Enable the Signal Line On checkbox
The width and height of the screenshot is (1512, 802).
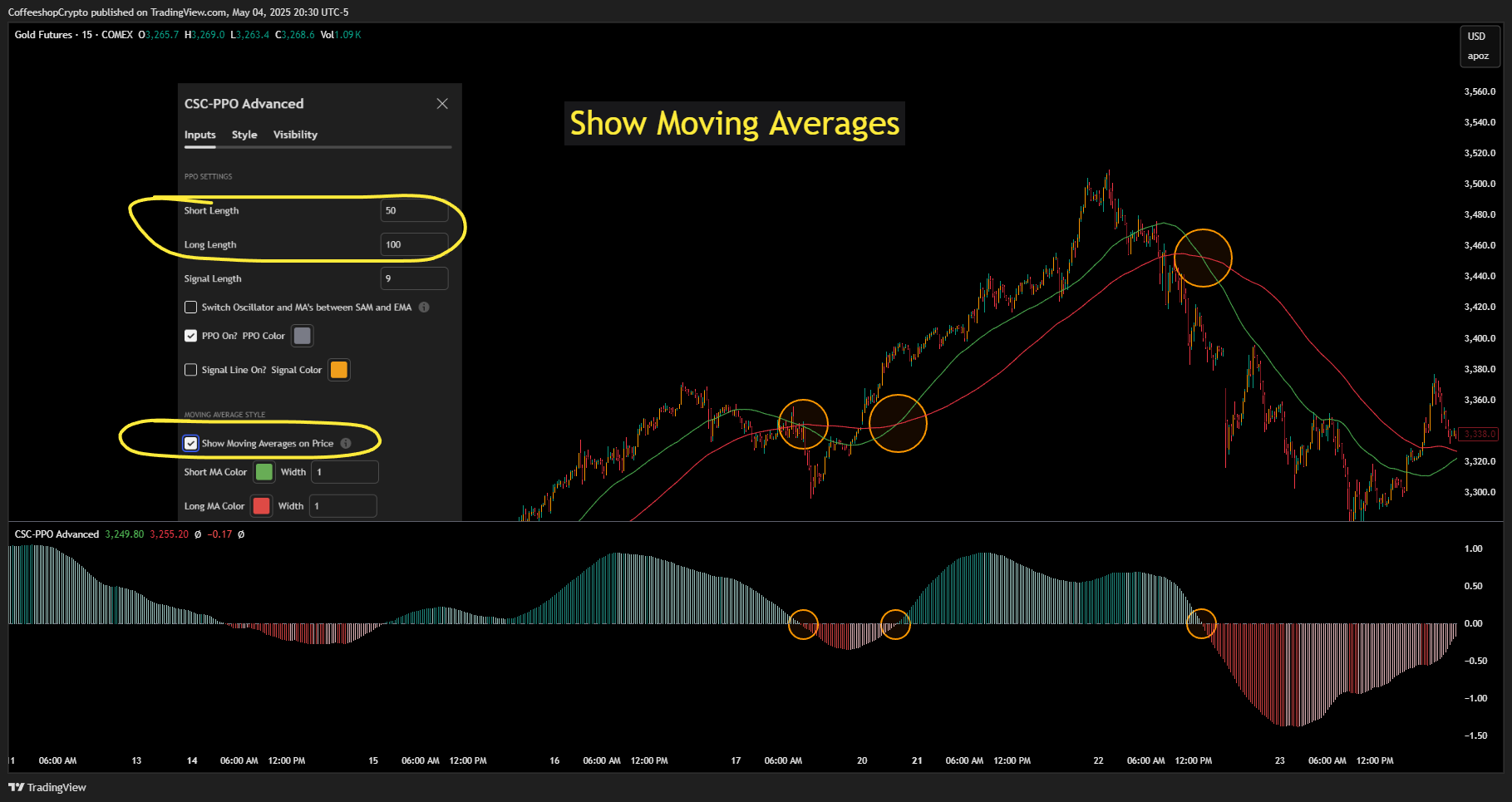(191, 370)
